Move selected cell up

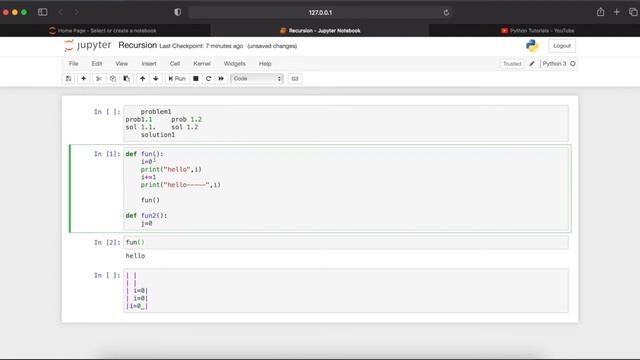[142, 78]
